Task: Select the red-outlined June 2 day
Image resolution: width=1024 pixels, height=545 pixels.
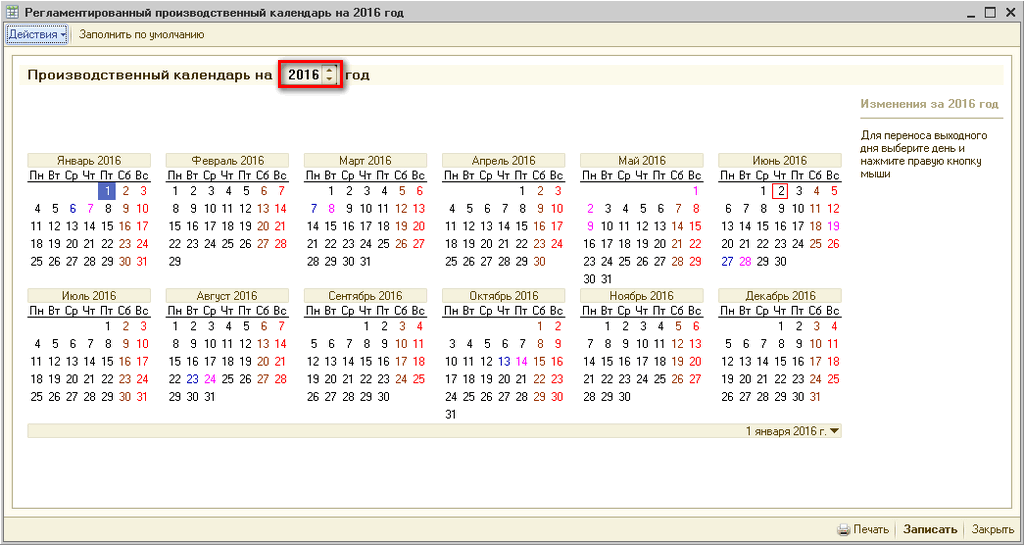Action: click(x=781, y=191)
